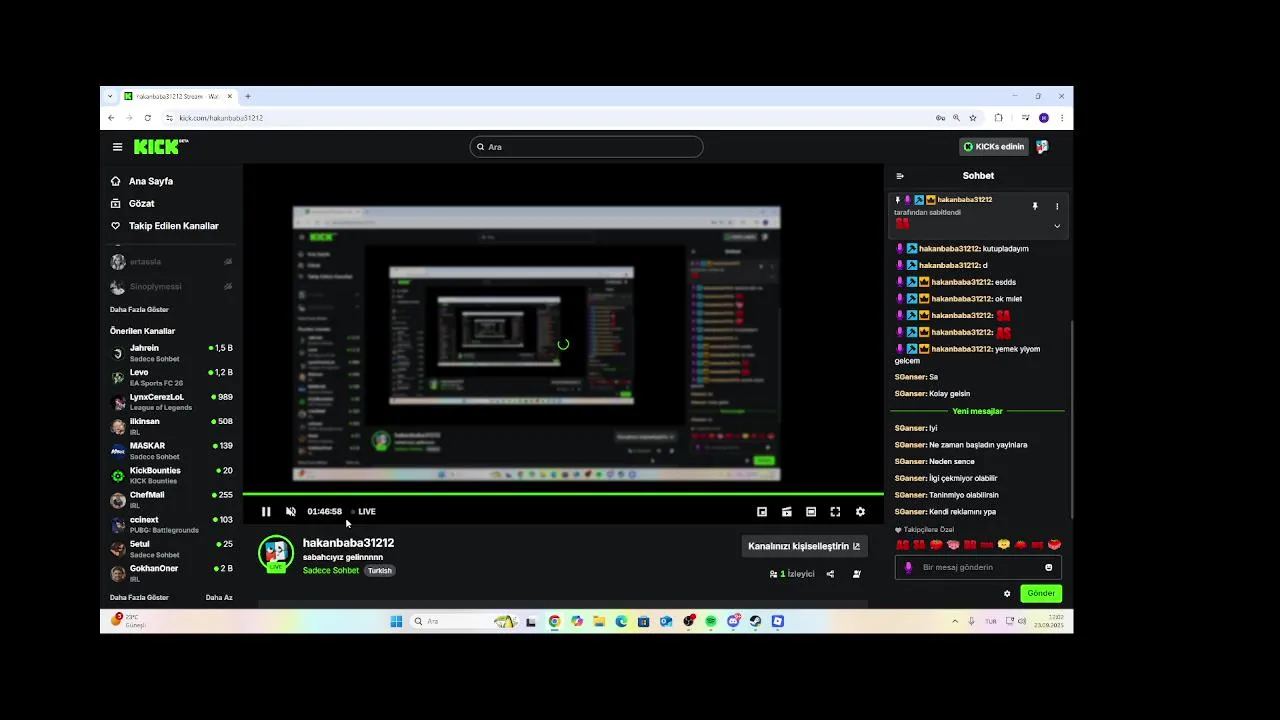Open the KickBounties channel

tap(171, 475)
